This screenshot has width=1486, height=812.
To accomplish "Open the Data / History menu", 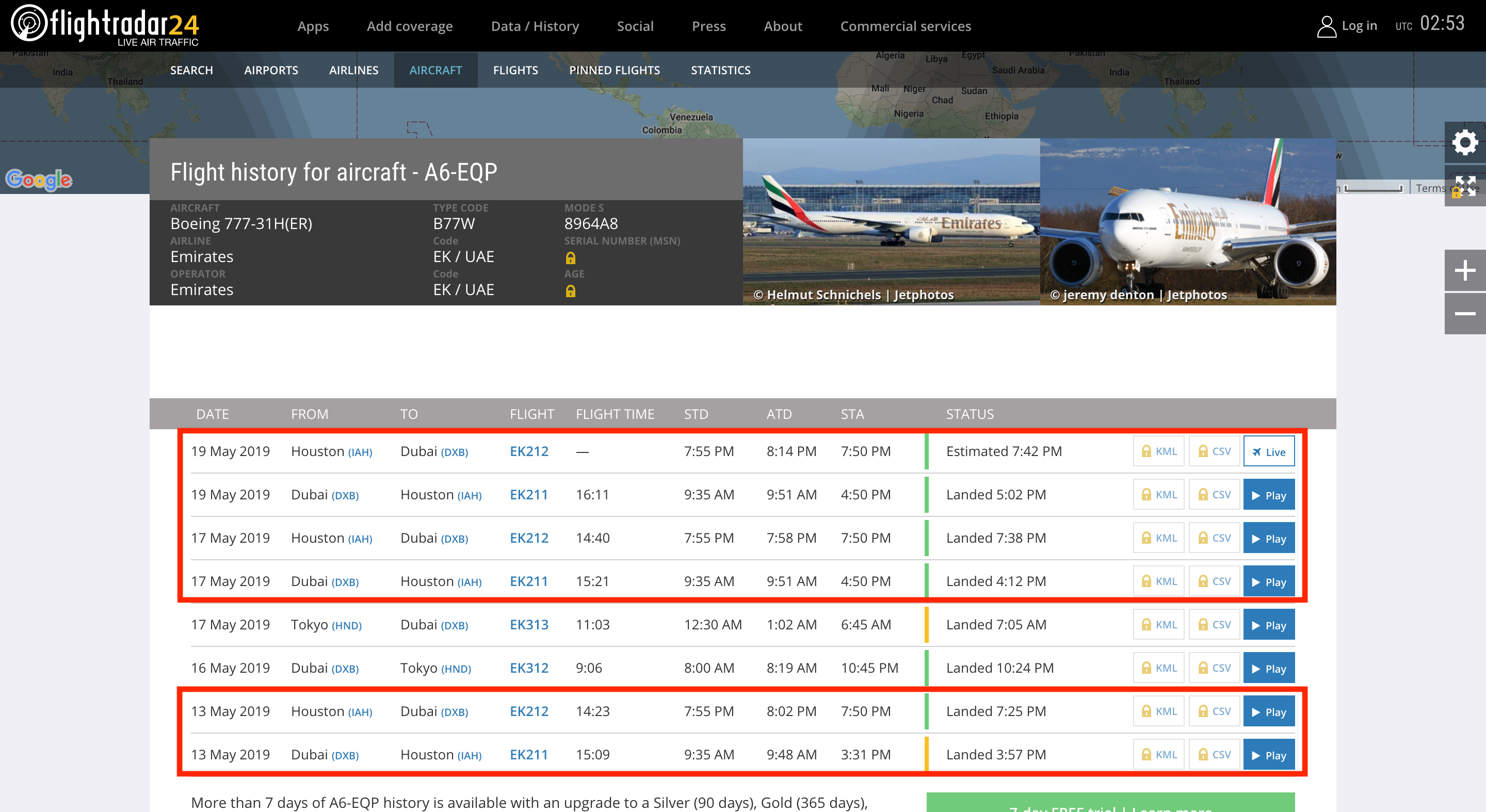I will coord(534,26).
